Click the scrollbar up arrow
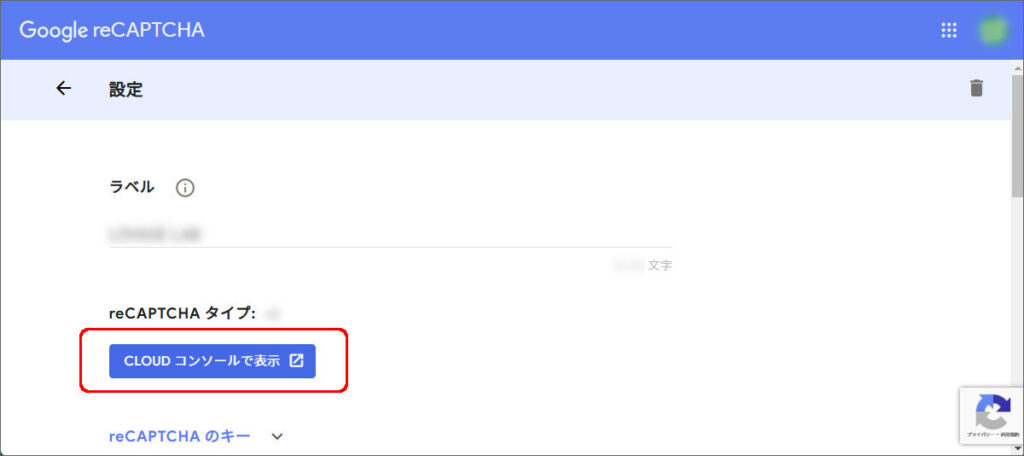The image size is (1024, 456). coord(1017,67)
